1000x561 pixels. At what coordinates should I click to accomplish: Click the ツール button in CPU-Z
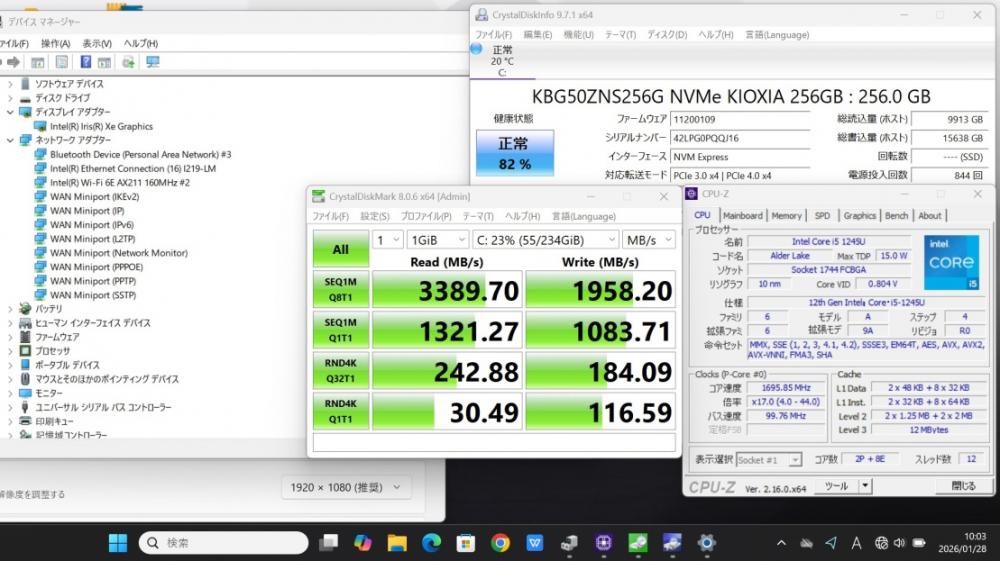point(836,486)
